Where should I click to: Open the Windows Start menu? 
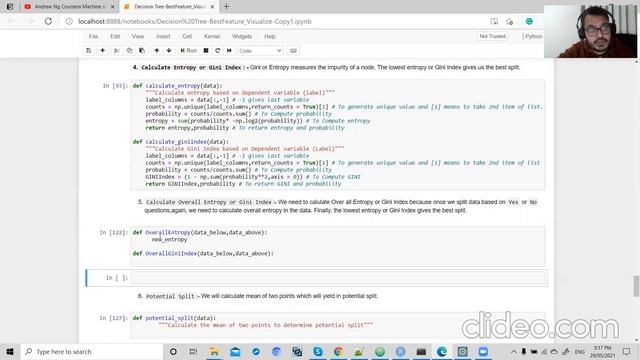point(10,351)
